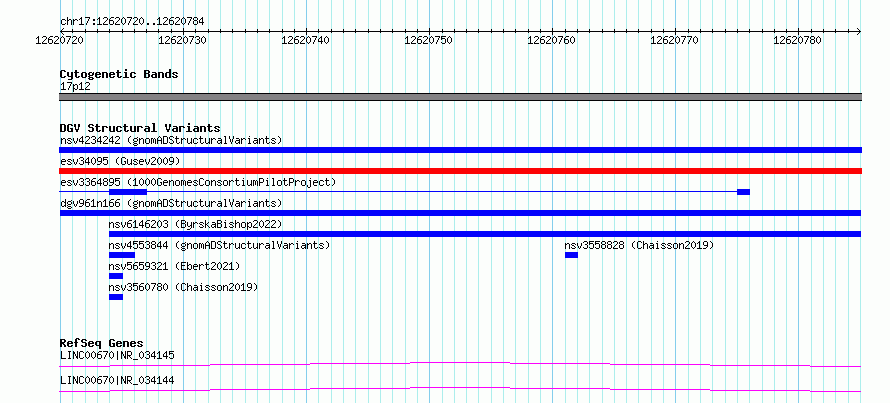890x403 pixels.
Task: Click the LINC00670|NR_034145 gene label
Action: pyautogui.click(x=117, y=355)
